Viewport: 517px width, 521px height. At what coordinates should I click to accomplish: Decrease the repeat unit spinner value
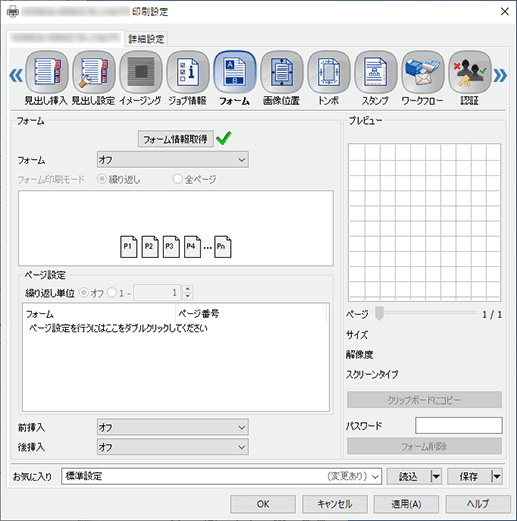coord(188,296)
